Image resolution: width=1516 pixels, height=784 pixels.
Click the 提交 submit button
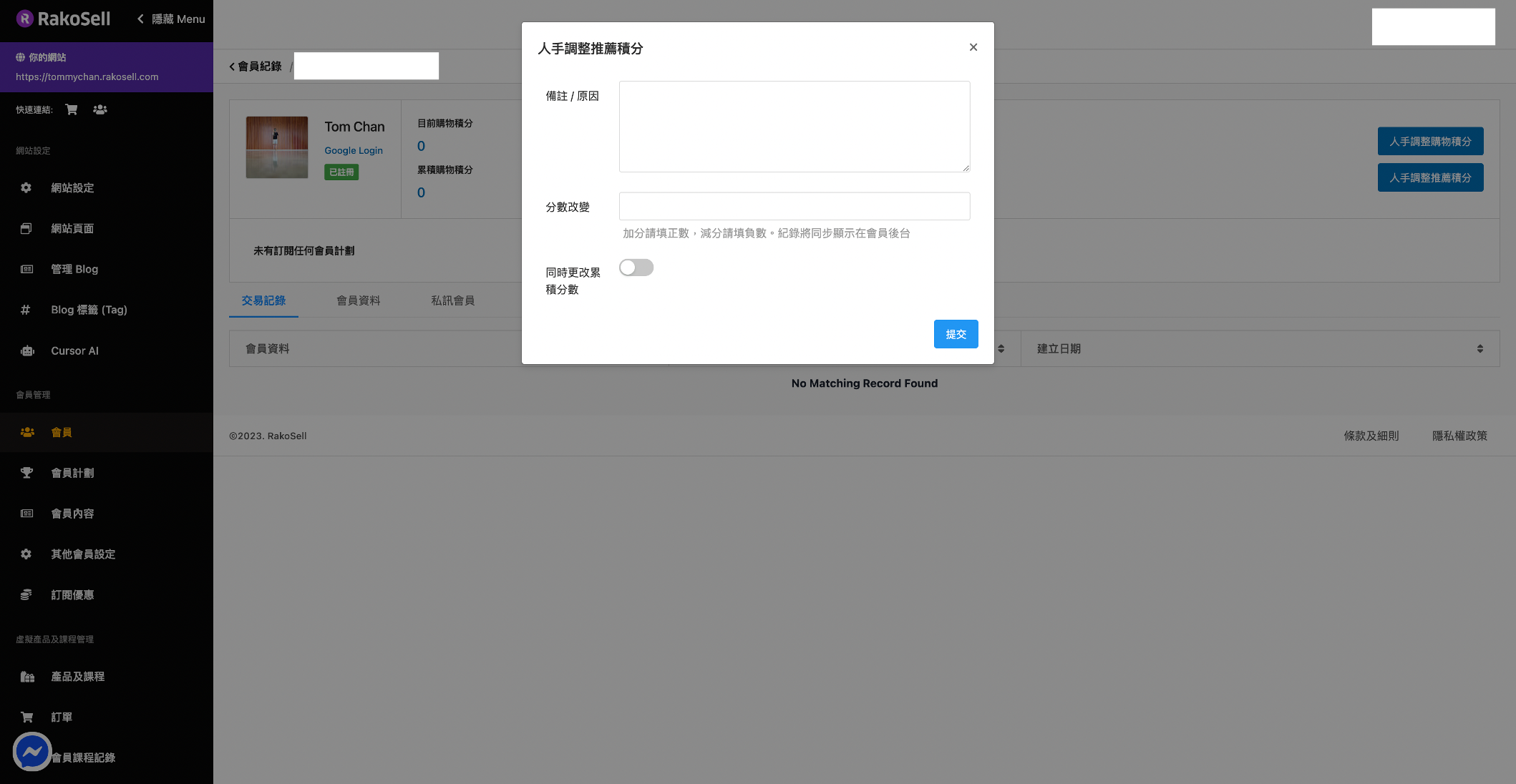[956, 334]
